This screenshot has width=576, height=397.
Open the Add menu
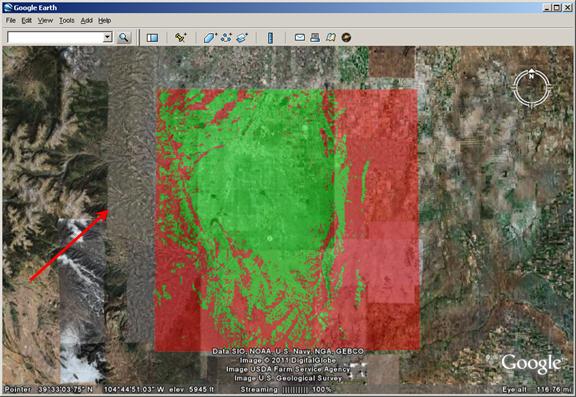click(86, 21)
